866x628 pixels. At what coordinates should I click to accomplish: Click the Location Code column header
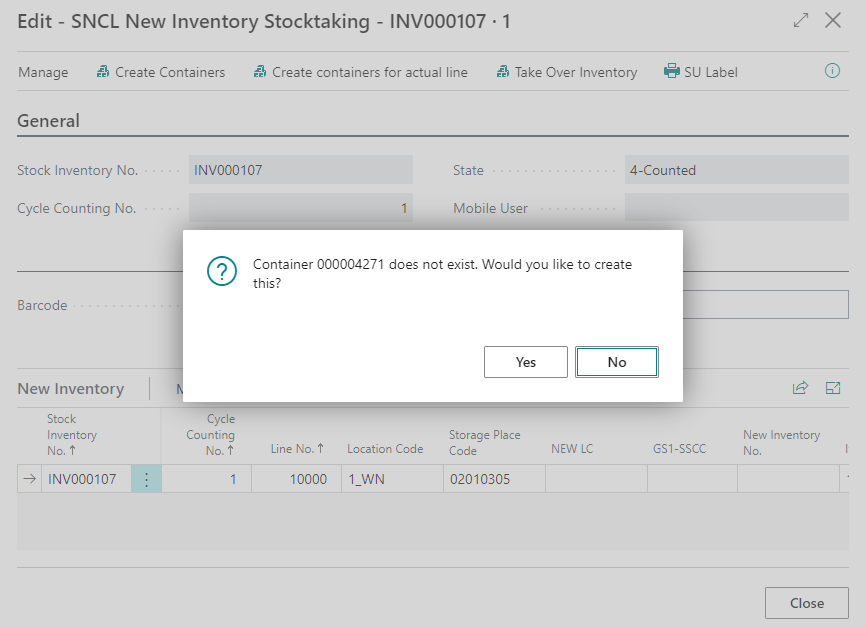[x=384, y=450]
